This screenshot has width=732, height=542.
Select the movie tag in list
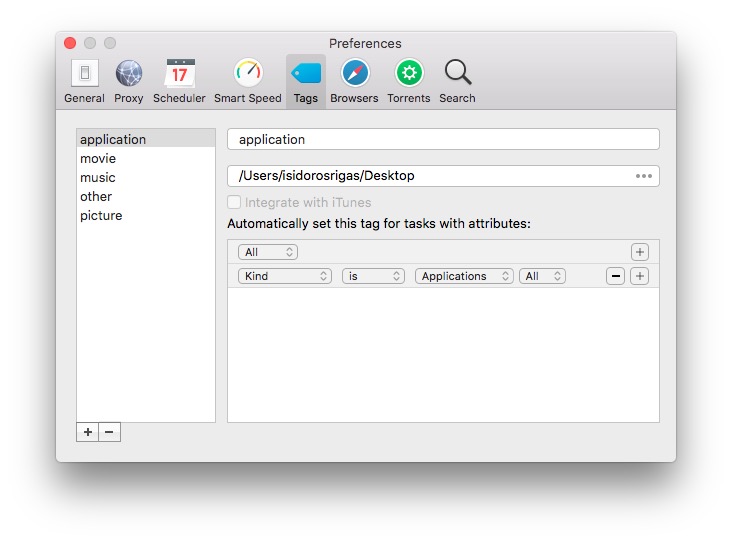[98, 158]
